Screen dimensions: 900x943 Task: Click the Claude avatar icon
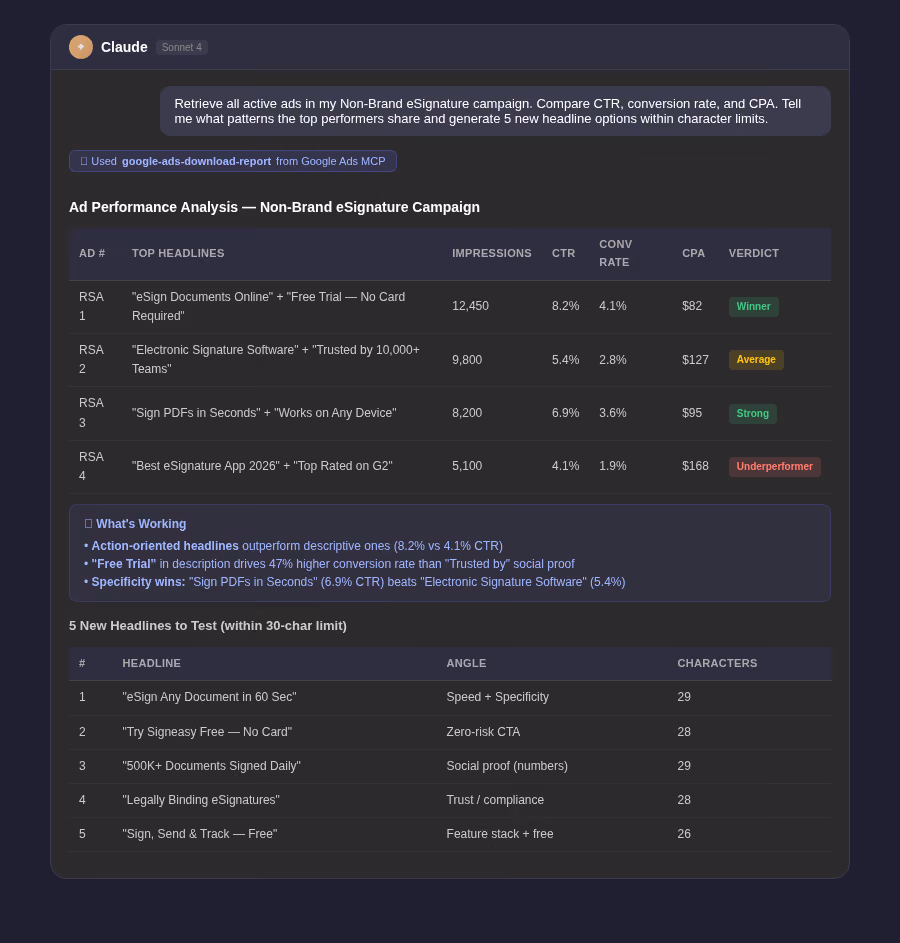[81, 47]
